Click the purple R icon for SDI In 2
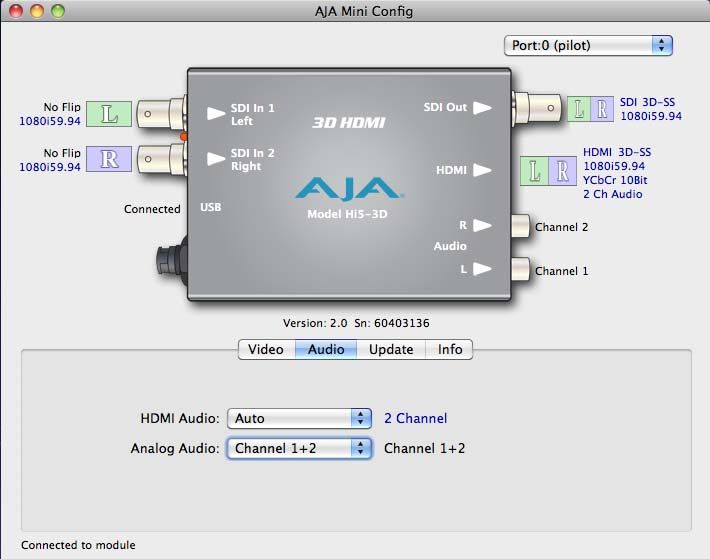The width and height of the screenshot is (710, 559). (x=109, y=159)
